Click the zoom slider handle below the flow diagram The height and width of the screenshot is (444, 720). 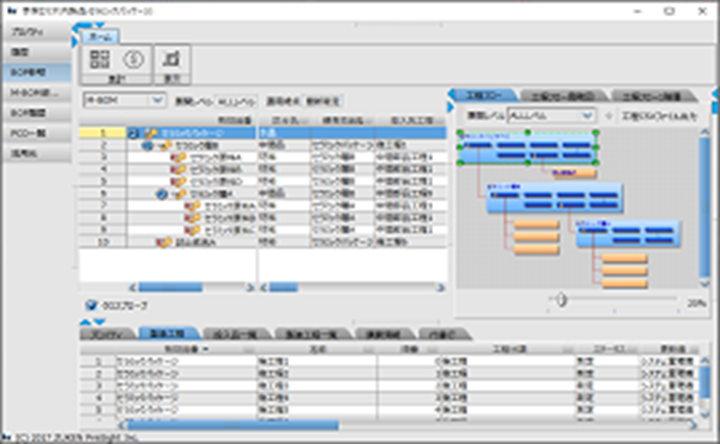coord(562,298)
